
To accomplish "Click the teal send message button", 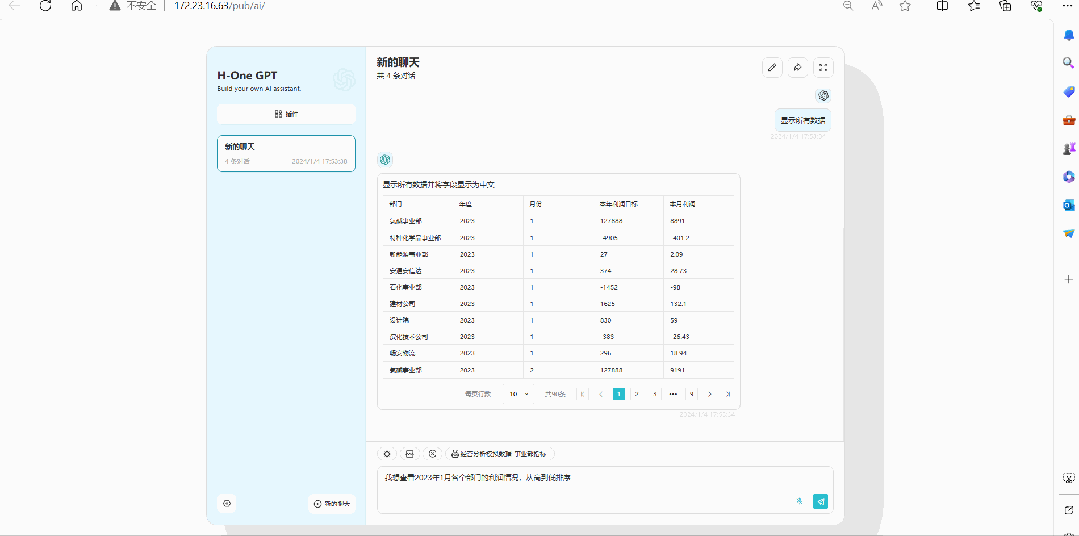I will (820, 502).
